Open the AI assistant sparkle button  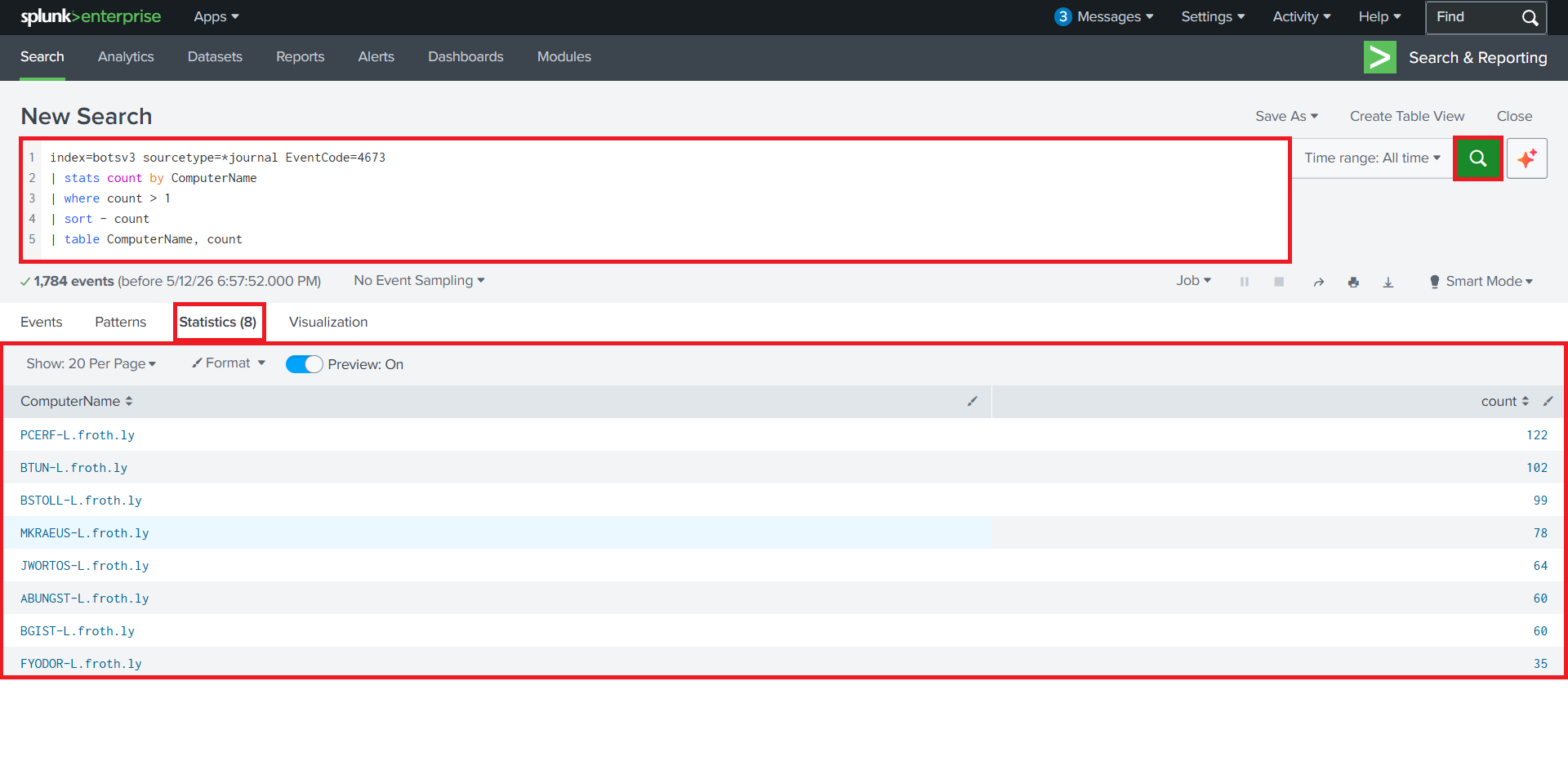click(1526, 158)
